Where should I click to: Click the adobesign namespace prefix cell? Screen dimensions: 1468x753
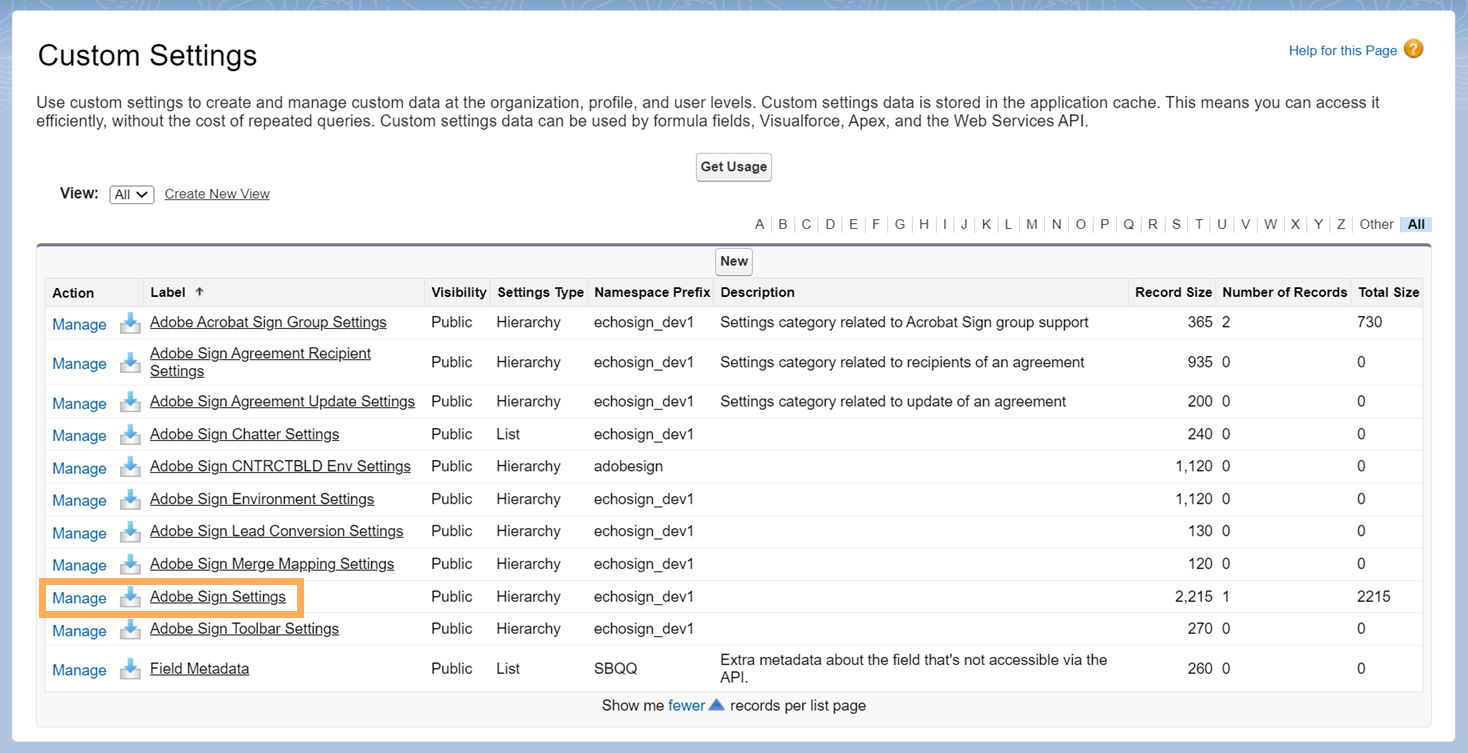click(x=628, y=466)
